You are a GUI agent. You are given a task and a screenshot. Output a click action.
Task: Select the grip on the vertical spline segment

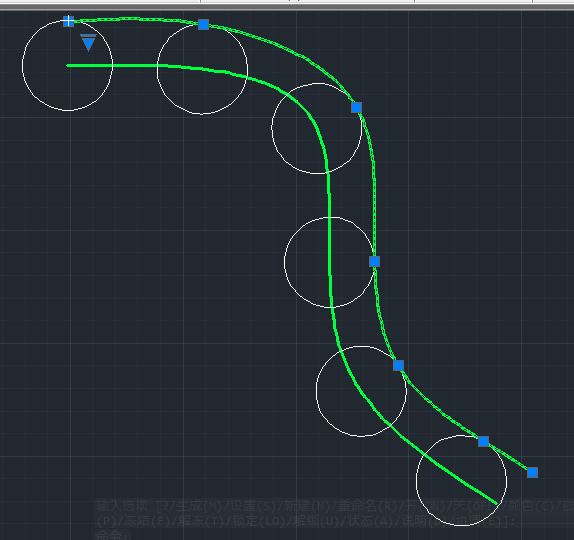click(374, 261)
